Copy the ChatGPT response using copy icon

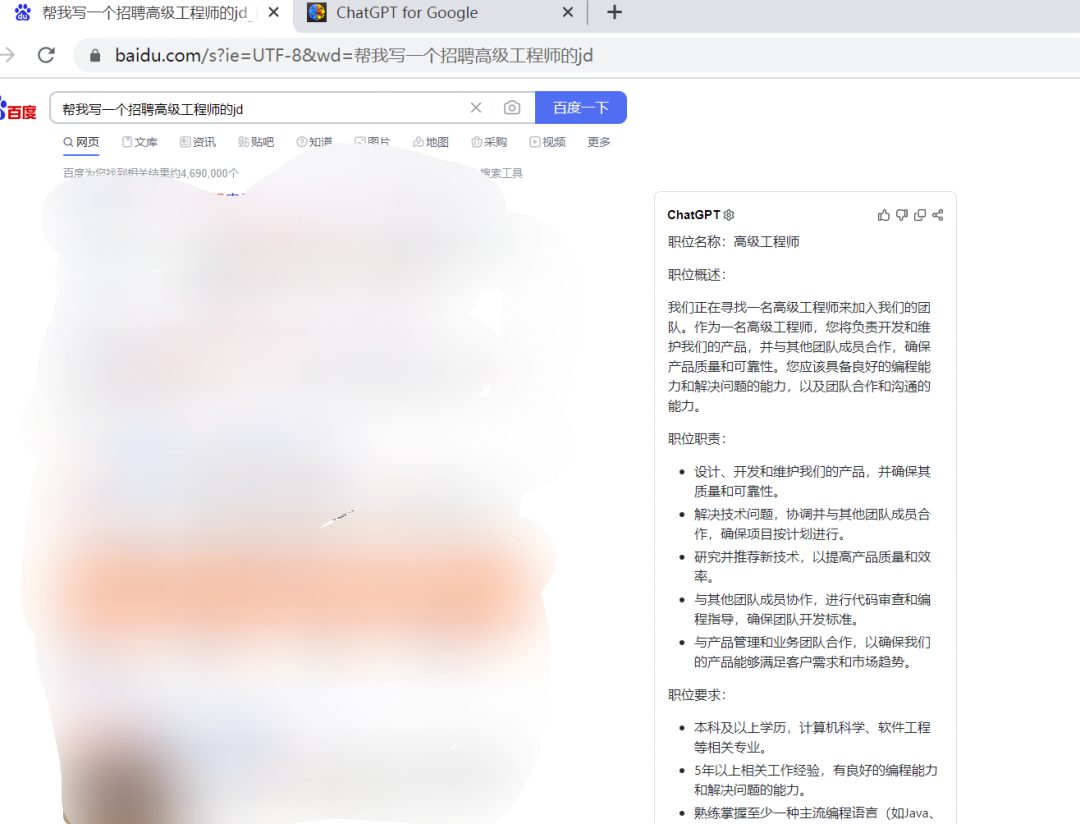point(919,214)
